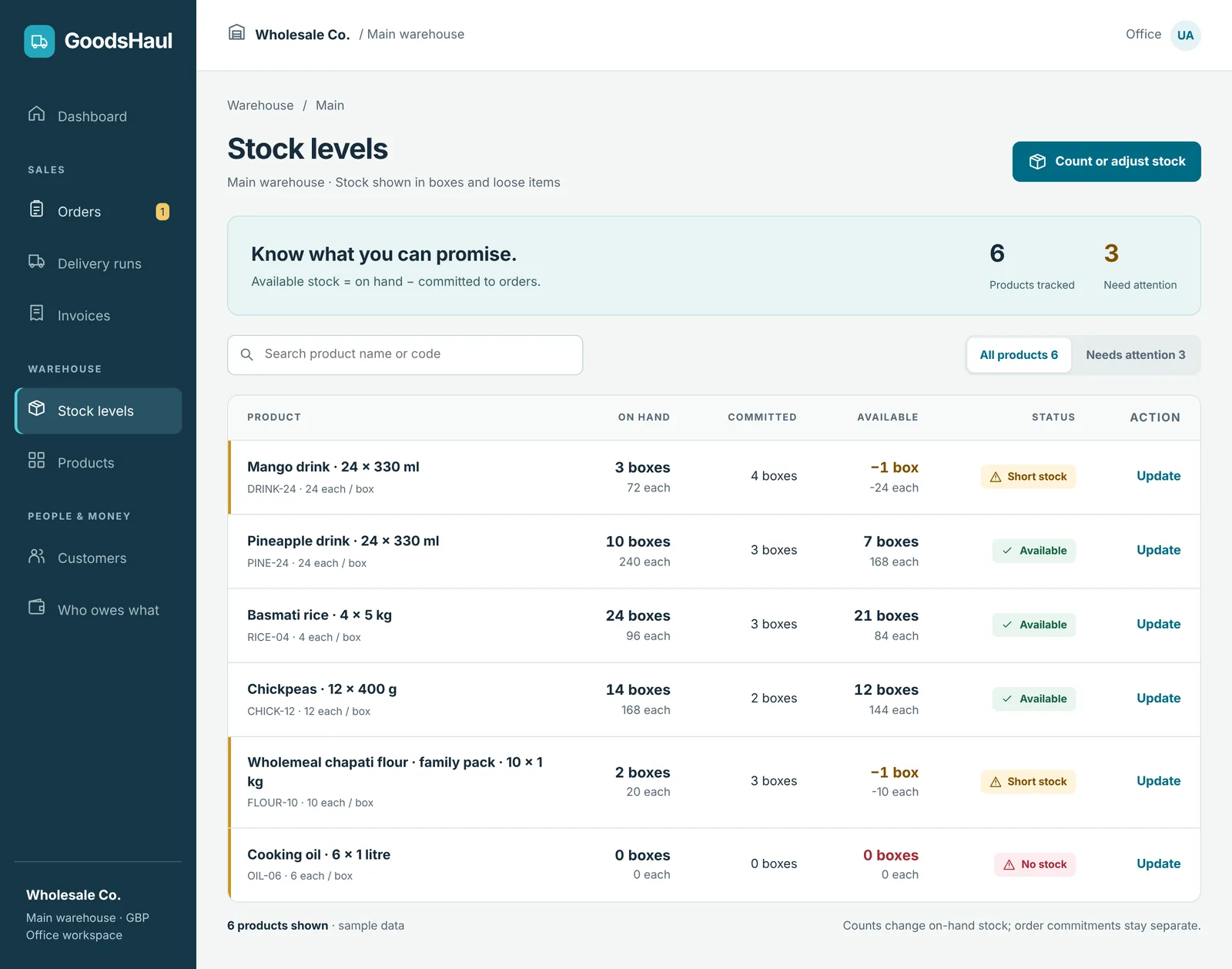Go to the Products page
This screenshot has height=969, width=1232.
98,463
